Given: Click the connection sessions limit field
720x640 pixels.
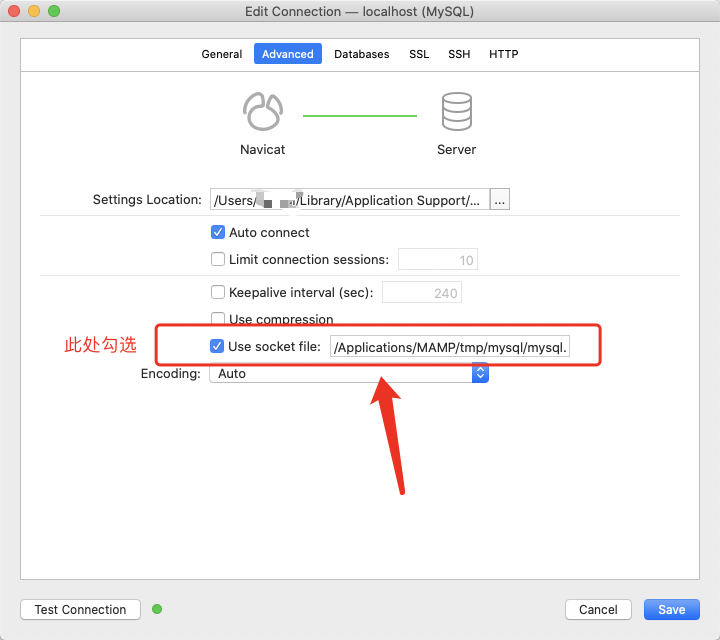Looking at the screenshot, I should point(438,259).
